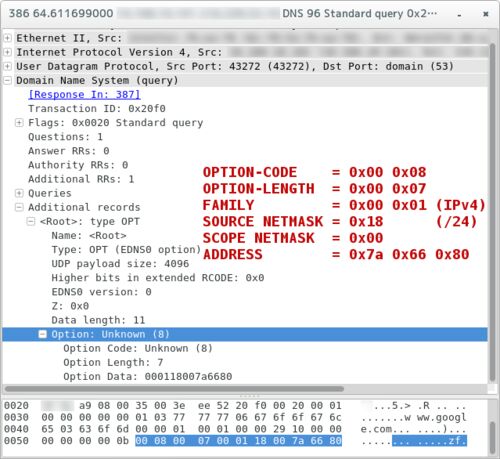Screen dimensions: 500x459
Task: Expand Internet Protocol Version 4 node
Action: [x=7, y=52]
